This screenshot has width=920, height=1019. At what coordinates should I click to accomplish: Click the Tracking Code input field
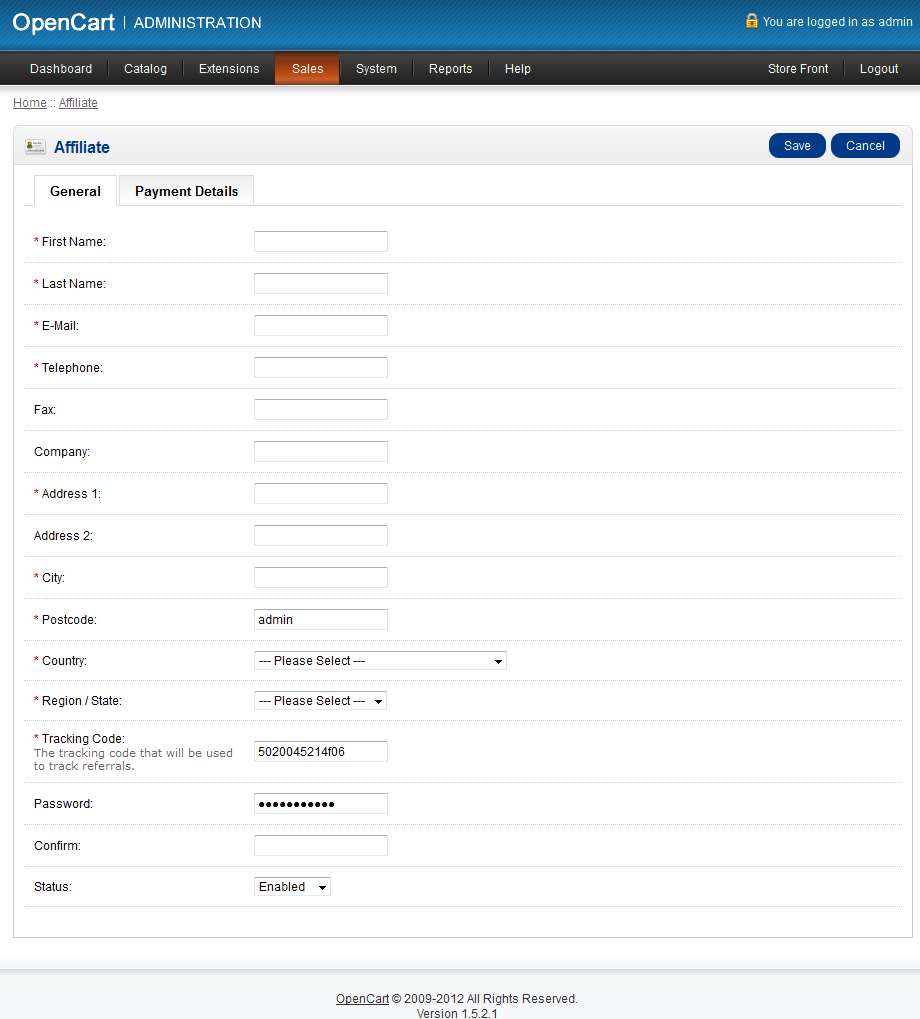click(x=320, y=752)
